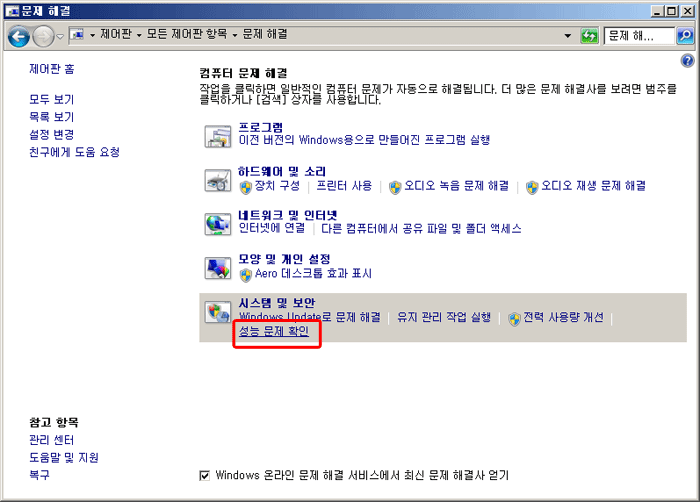Open 관리 센터 link

coord(51,440)
